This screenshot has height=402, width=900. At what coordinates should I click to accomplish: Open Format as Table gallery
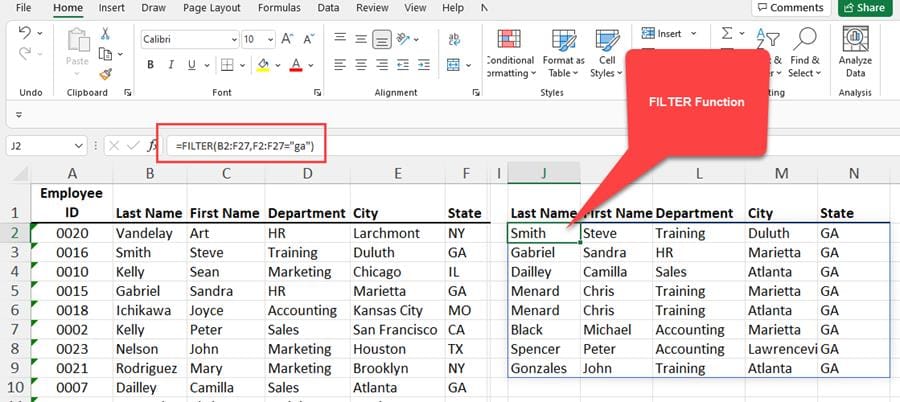click(564, 54)
